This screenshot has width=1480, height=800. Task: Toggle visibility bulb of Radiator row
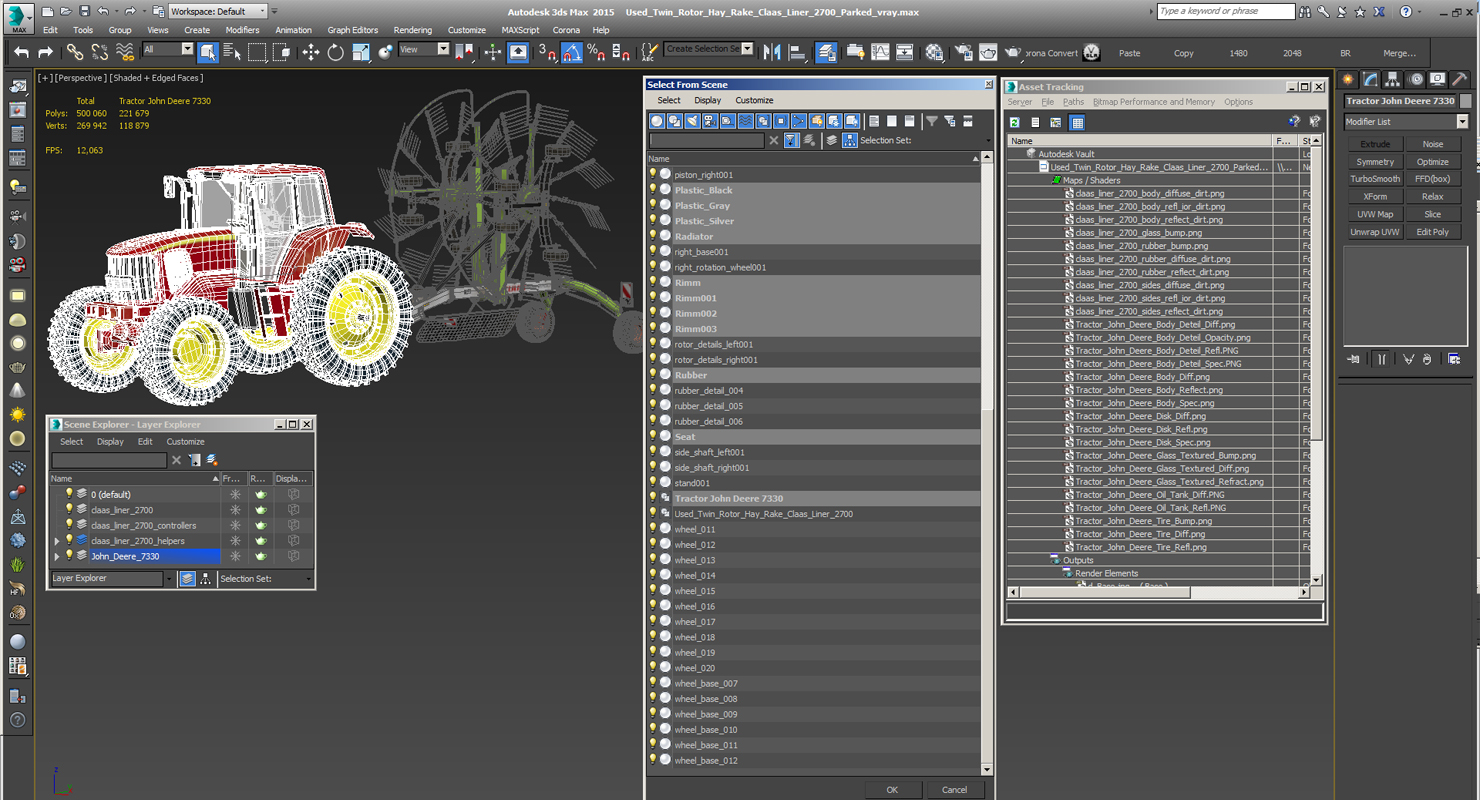(x=653, y=236)
